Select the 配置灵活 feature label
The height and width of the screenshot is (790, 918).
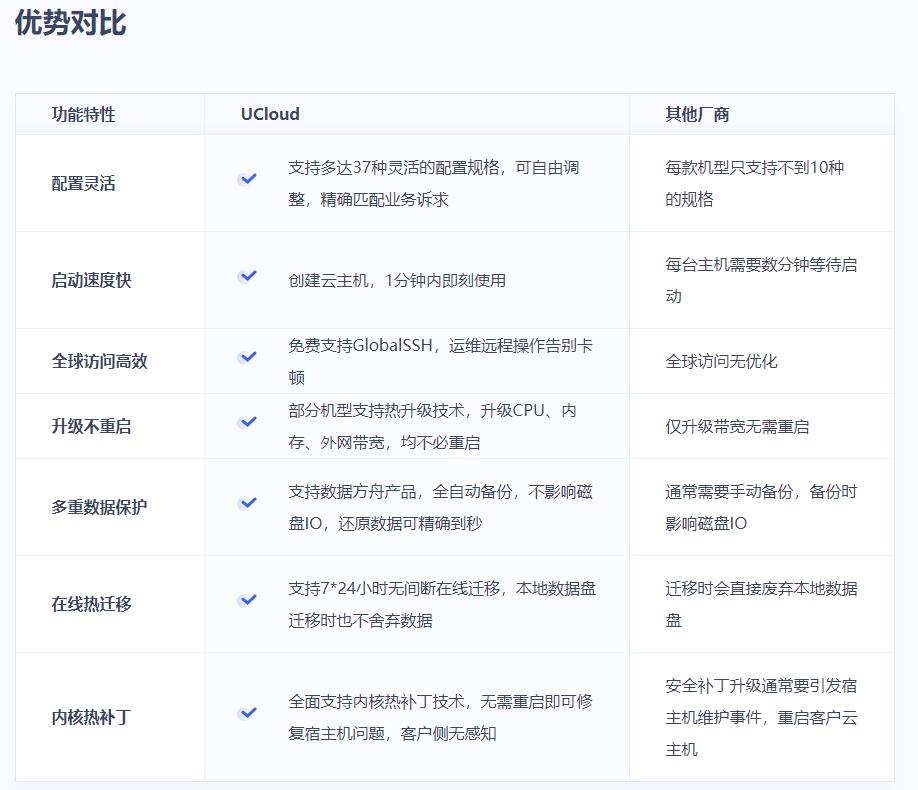(x=84, y=183)
